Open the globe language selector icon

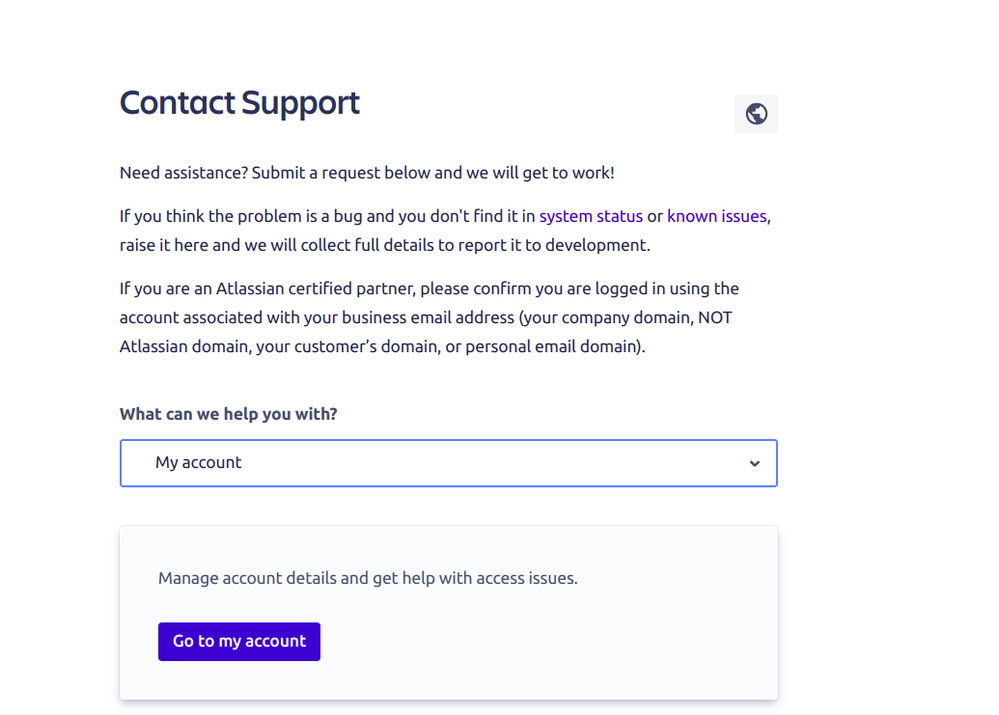[756, 114]
